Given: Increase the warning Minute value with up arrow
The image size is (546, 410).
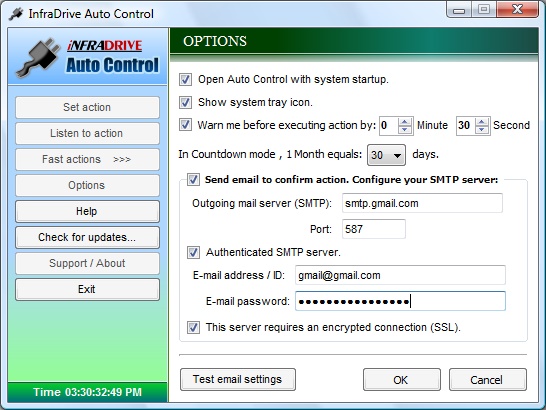Looking at the screenshot, I should (405, 122).
